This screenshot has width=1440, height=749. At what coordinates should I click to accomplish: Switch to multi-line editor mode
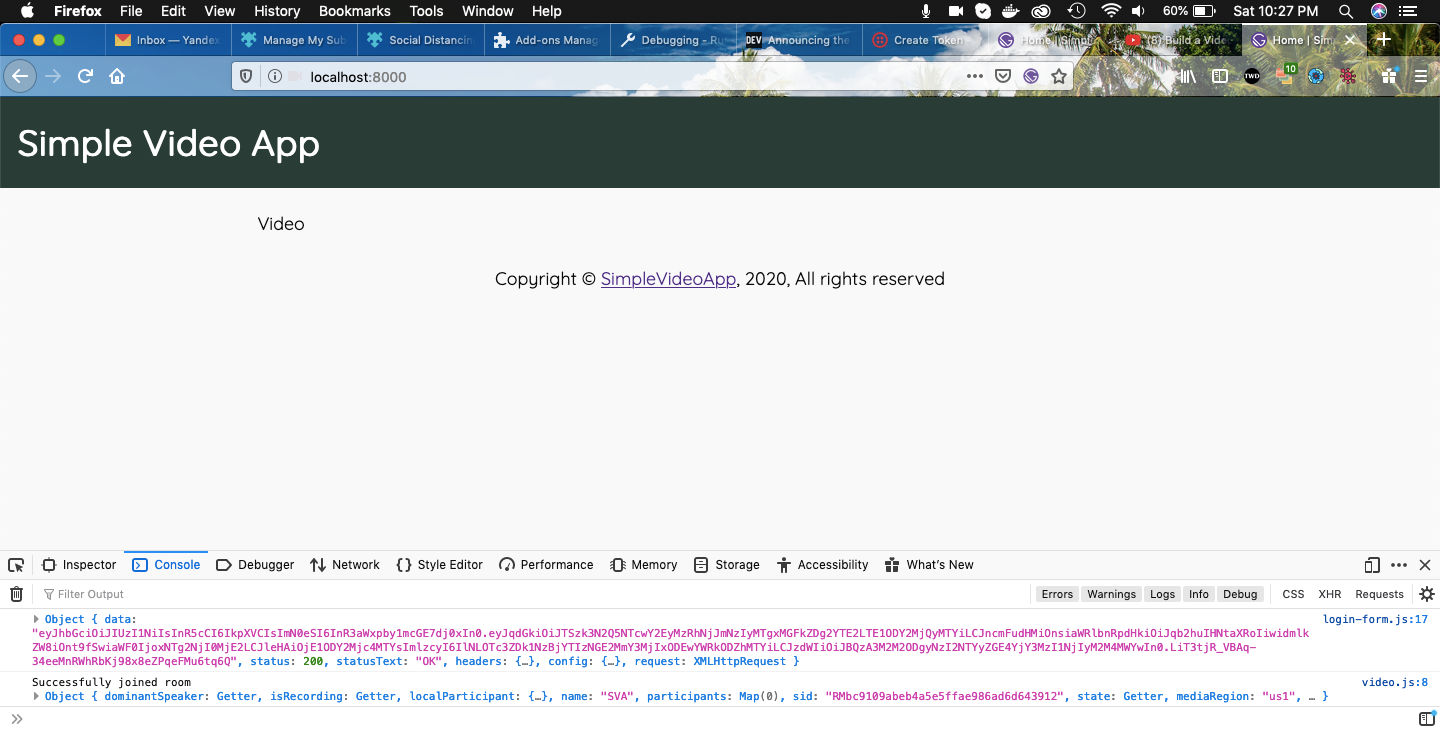[x=1427, y=719]
